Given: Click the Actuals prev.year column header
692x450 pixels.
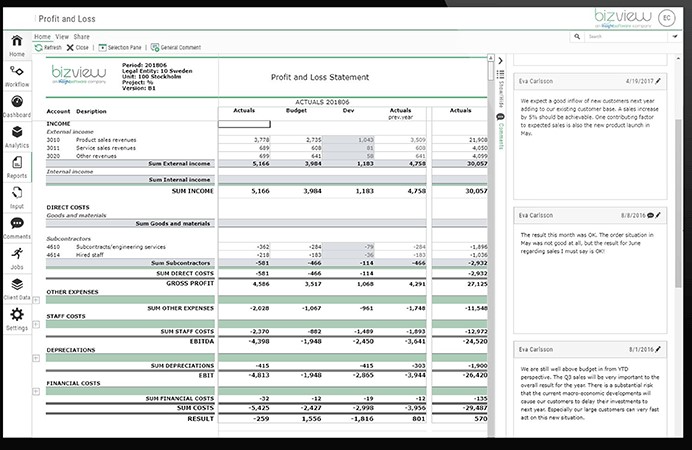Looking at the screenshot, I should coord(400,113).
